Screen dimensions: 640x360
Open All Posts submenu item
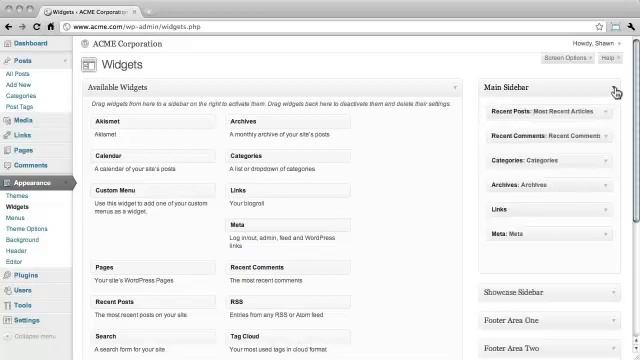tap(18, 74)
